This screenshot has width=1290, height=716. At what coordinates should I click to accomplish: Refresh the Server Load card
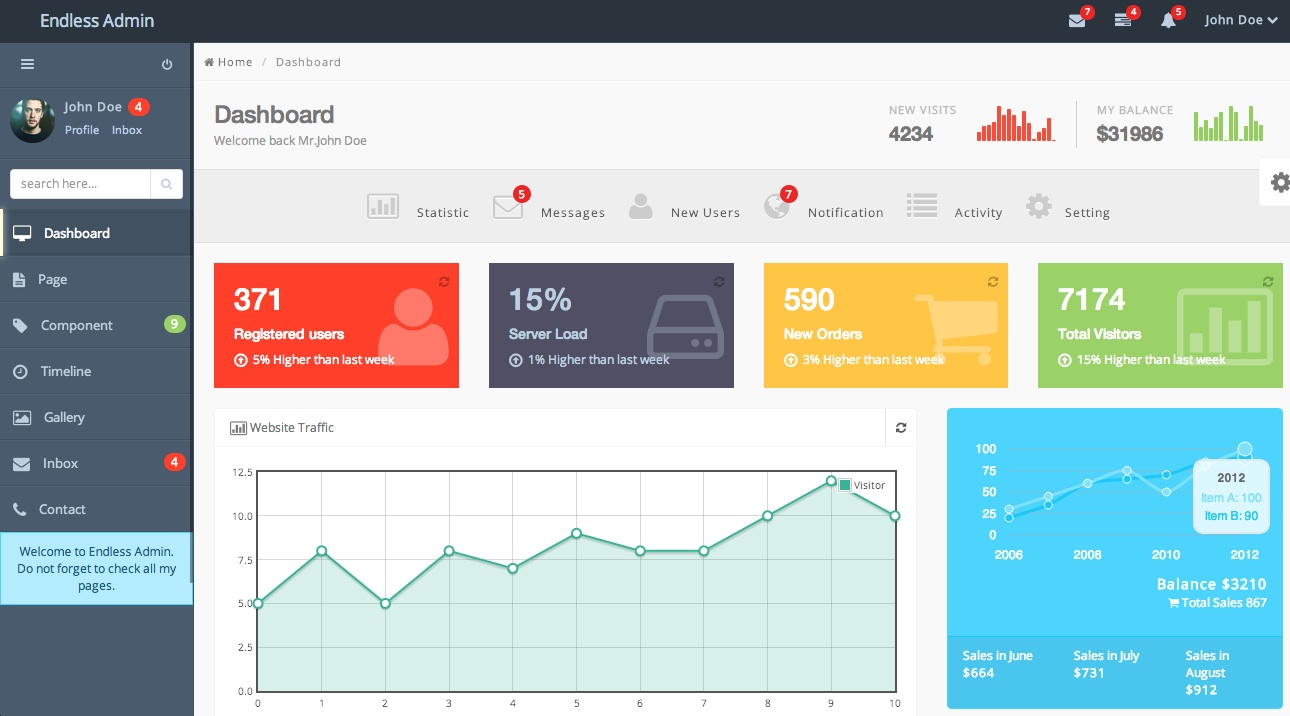(719, 282)
